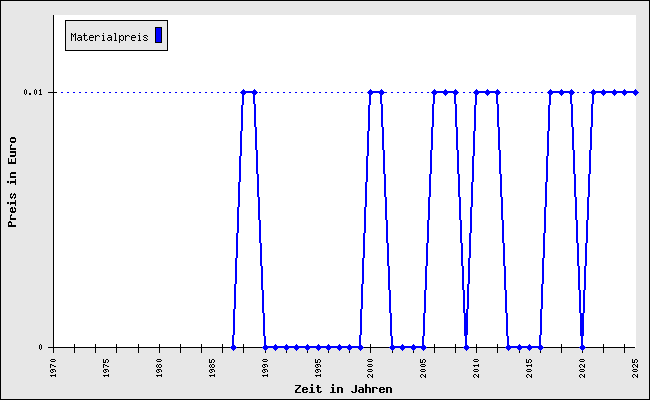The height and width of the screenshot is (400, 650).
Task: Click the zero-value data point at 1995
Action: coord(318,347)
